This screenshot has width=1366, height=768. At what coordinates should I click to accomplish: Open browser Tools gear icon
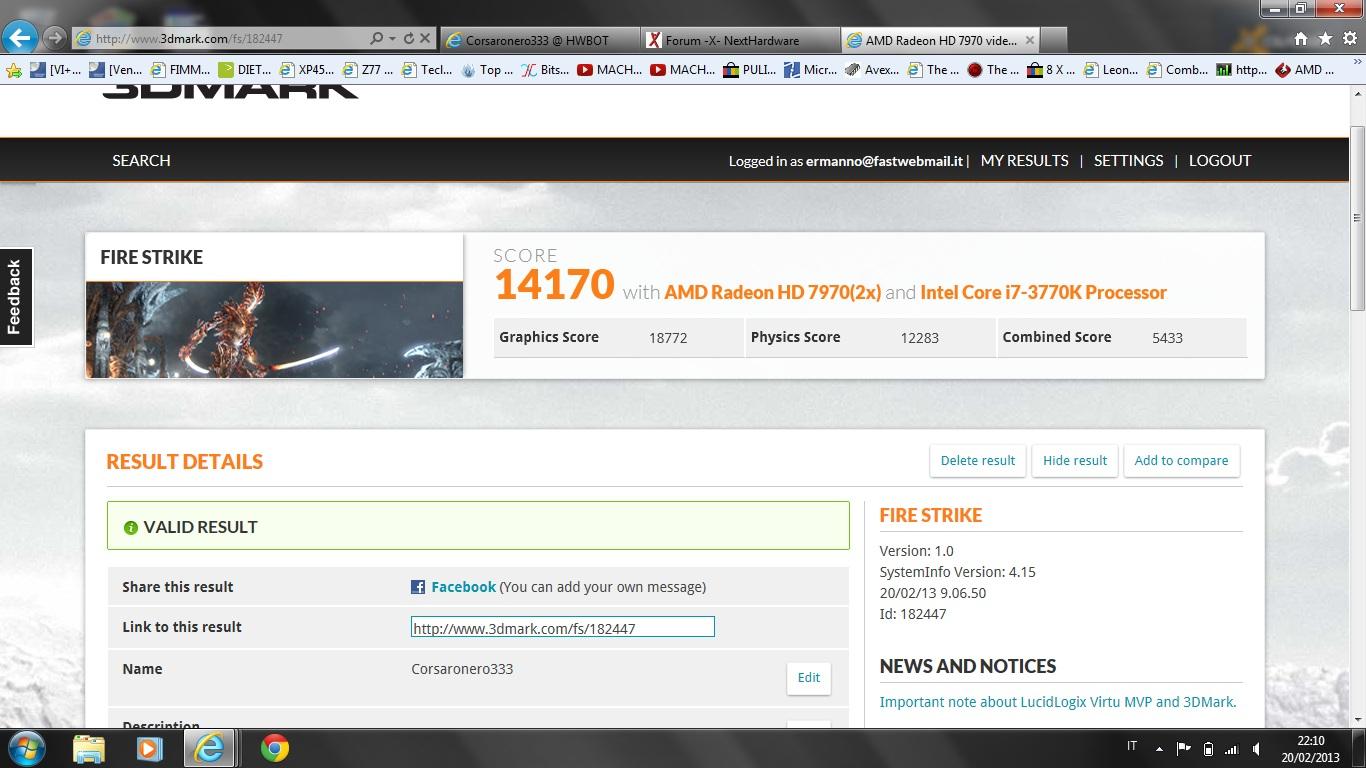(x=1349, y=39)
